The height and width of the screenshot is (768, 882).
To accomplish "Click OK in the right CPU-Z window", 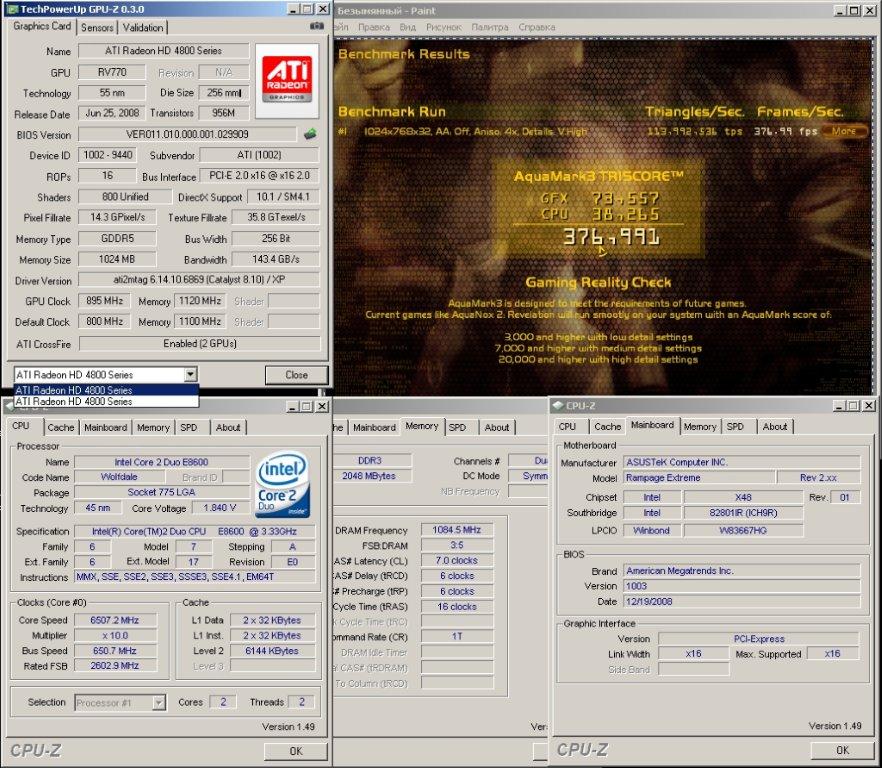I will coord(842,750).
